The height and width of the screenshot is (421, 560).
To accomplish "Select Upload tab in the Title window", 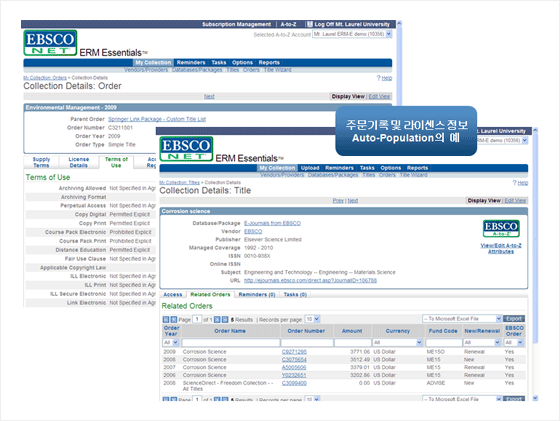I will click(310, 168).
